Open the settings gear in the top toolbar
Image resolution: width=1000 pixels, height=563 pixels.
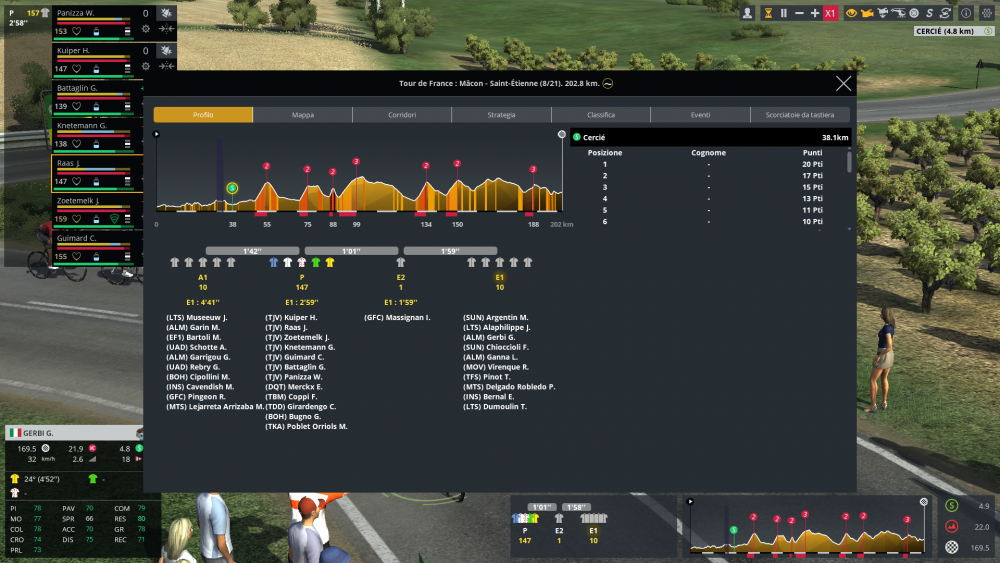(987, 13)
